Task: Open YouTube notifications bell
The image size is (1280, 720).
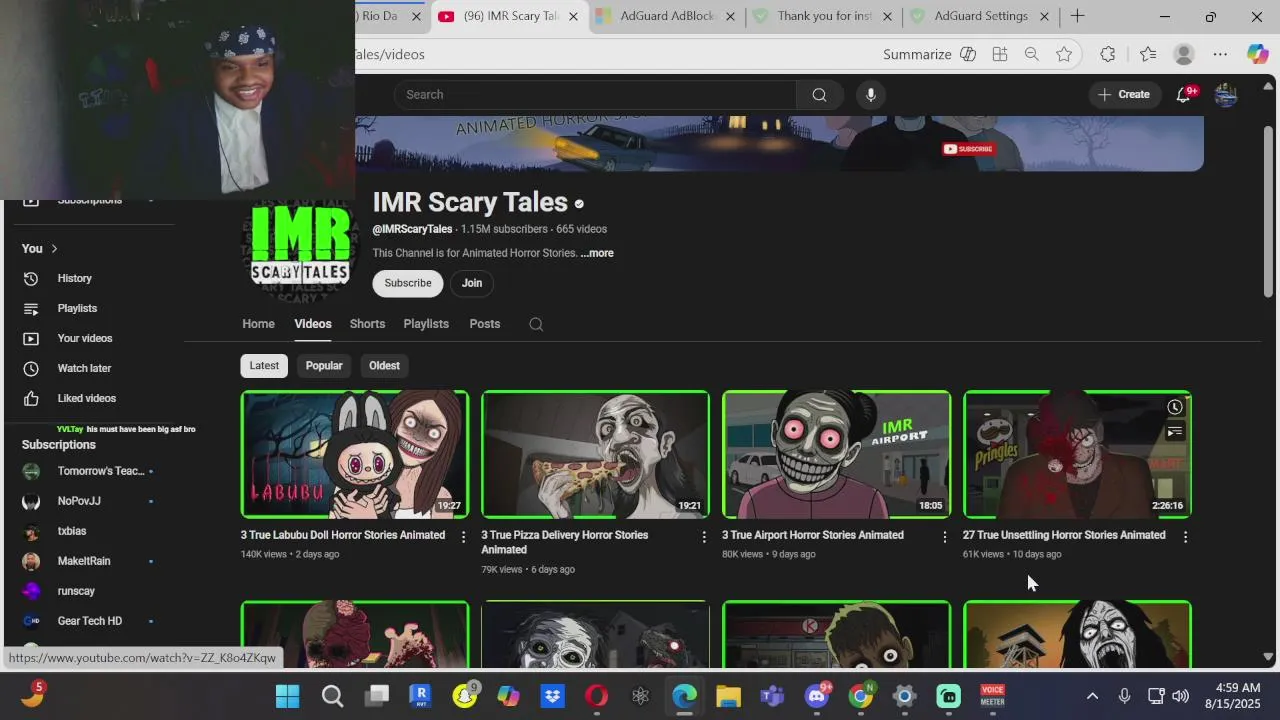Action: [x=1184, y=94]
